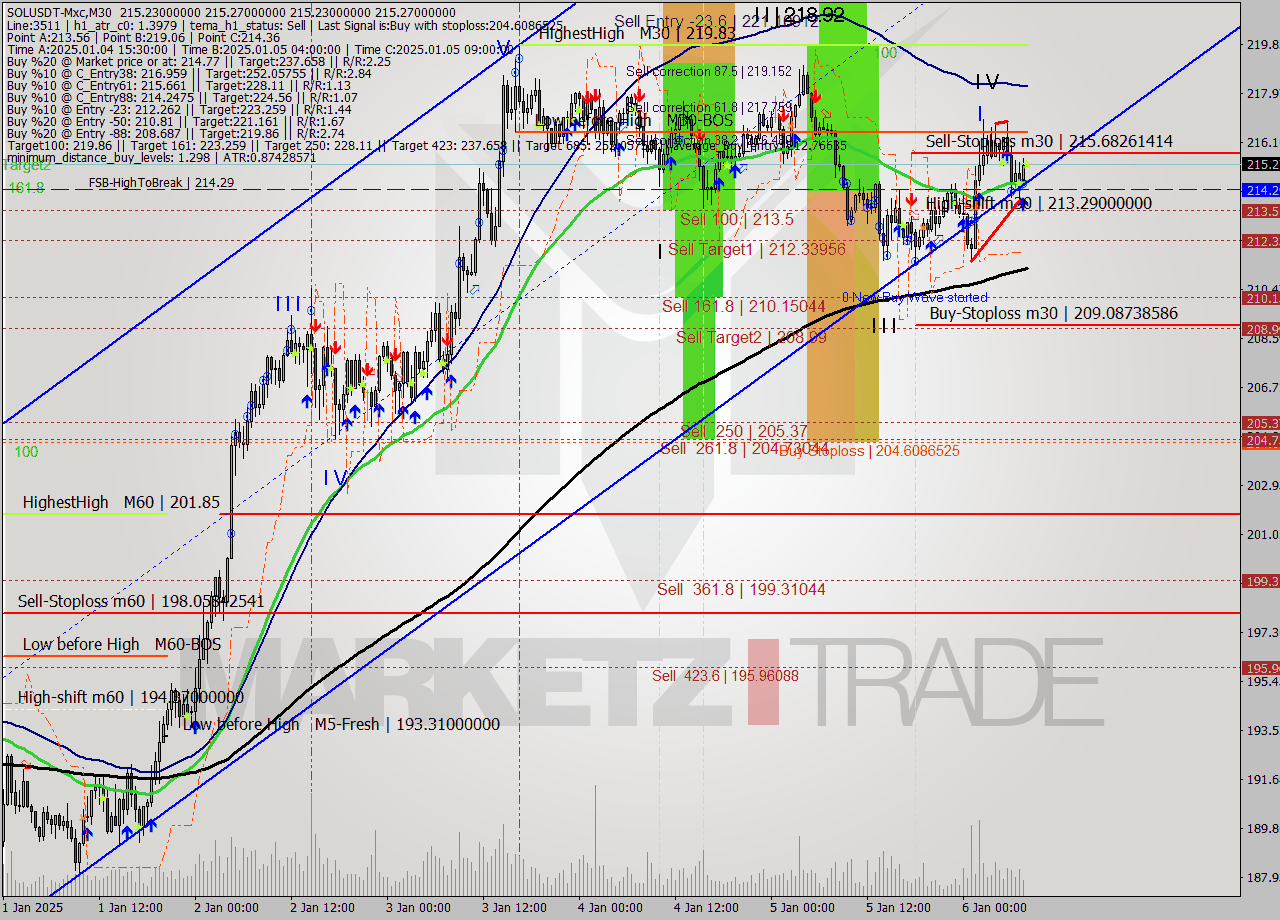
Task: Click the 'HighestHigh M60 | 201.85' label
Action: (x=121, y=502)
